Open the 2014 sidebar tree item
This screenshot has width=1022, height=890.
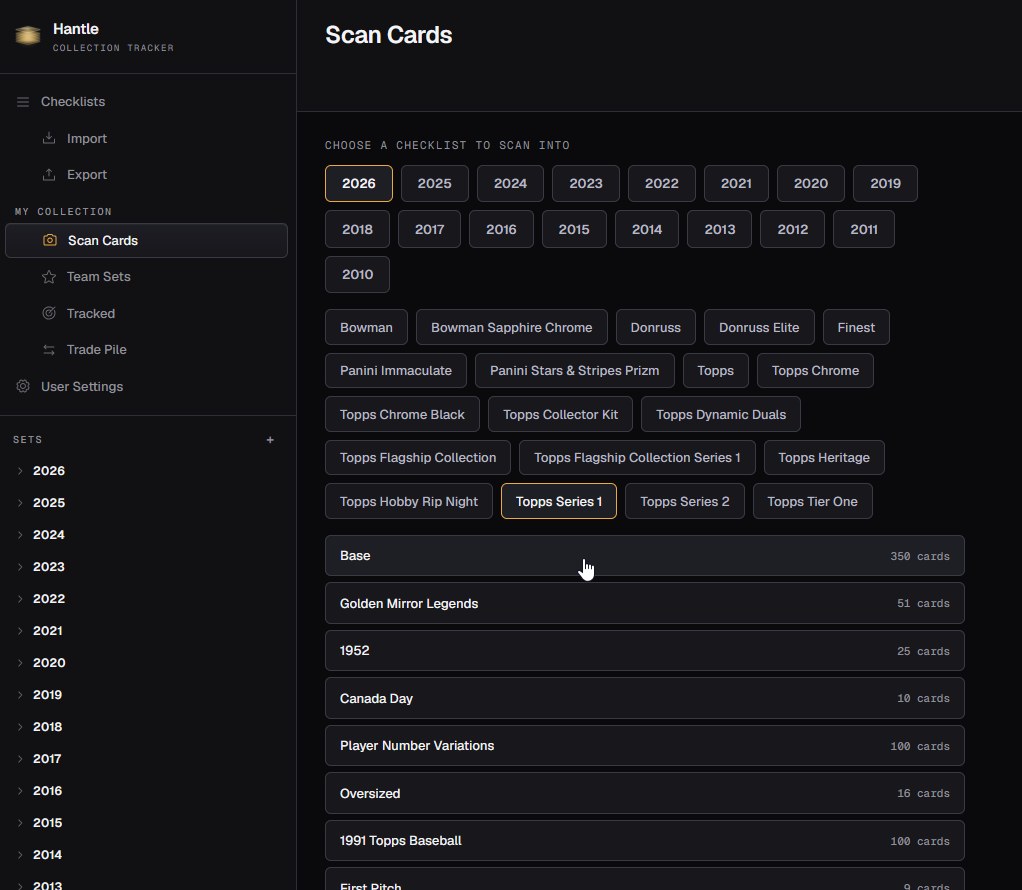click(47, 854)
